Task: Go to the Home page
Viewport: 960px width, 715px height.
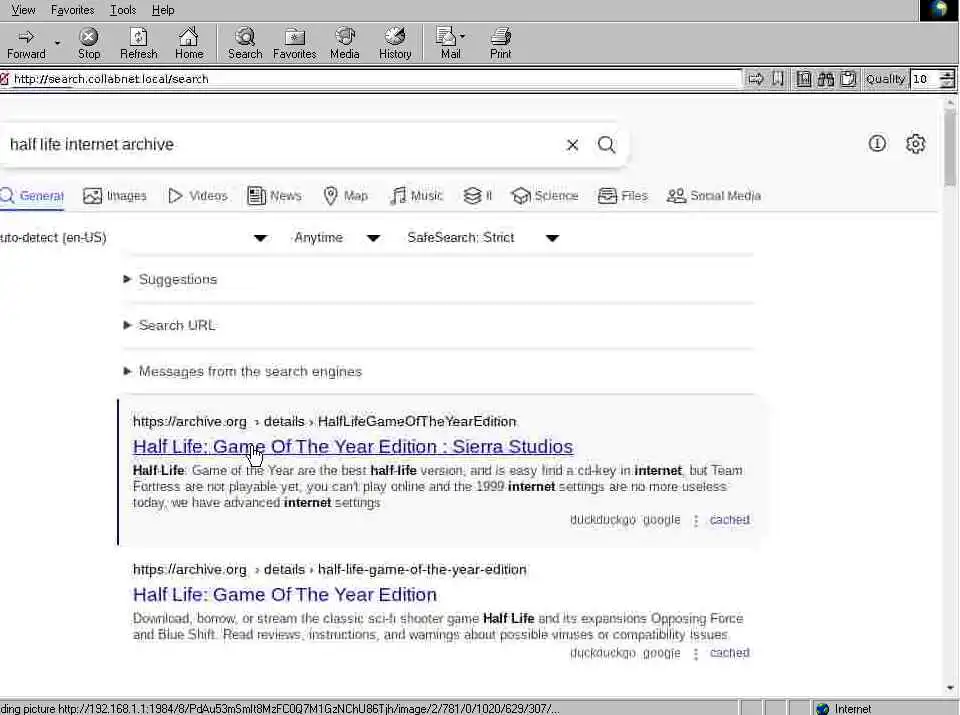Action: click(189, 43)
